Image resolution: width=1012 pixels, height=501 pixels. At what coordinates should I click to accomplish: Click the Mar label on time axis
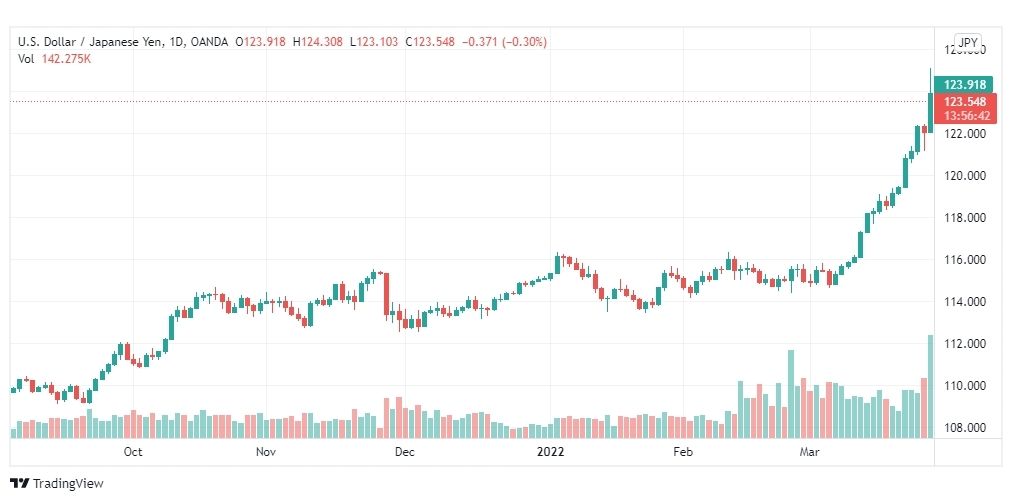(809, 451)
